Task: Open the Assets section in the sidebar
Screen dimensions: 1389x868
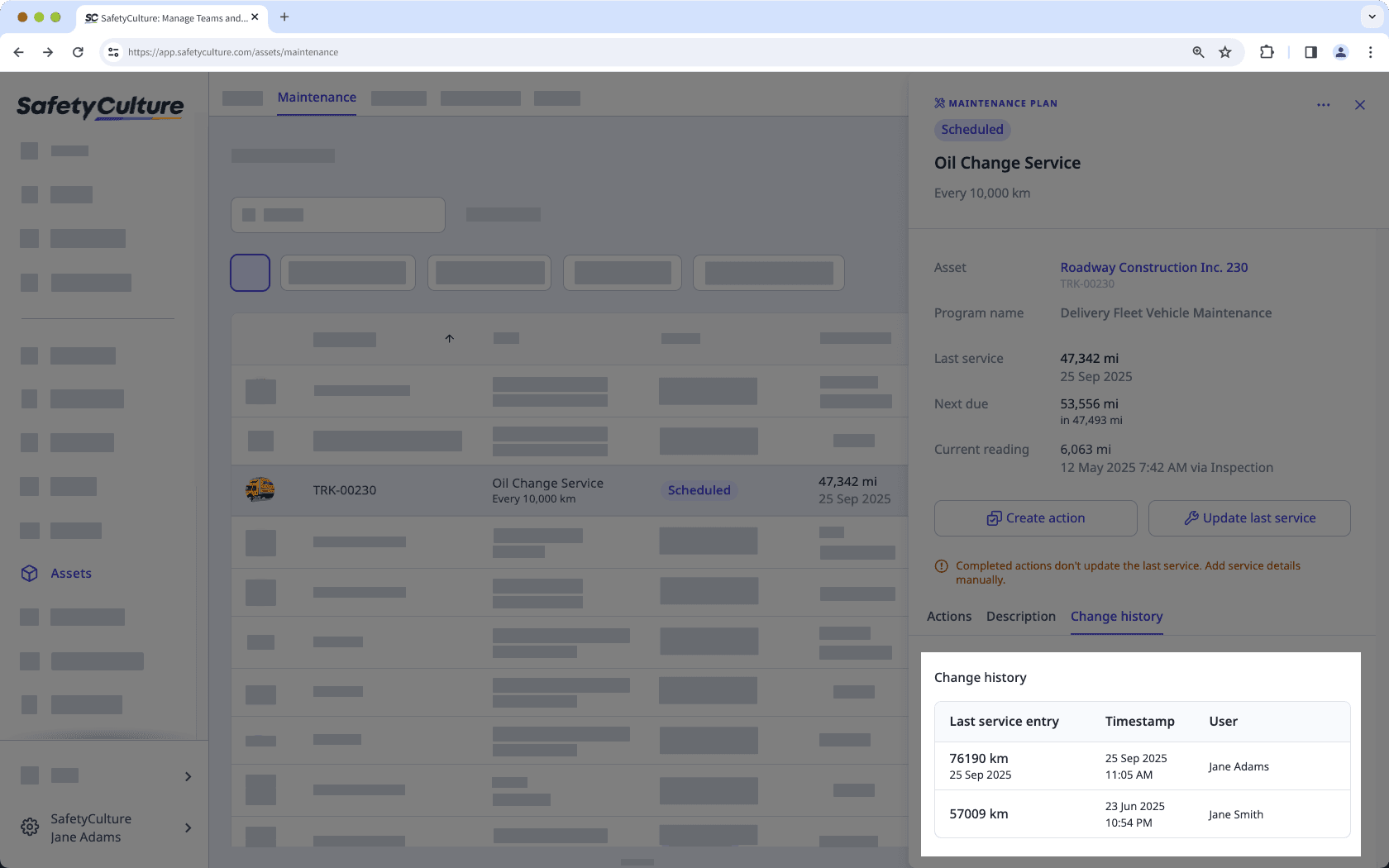Action: pyautogui.click(x=70, y=573)
